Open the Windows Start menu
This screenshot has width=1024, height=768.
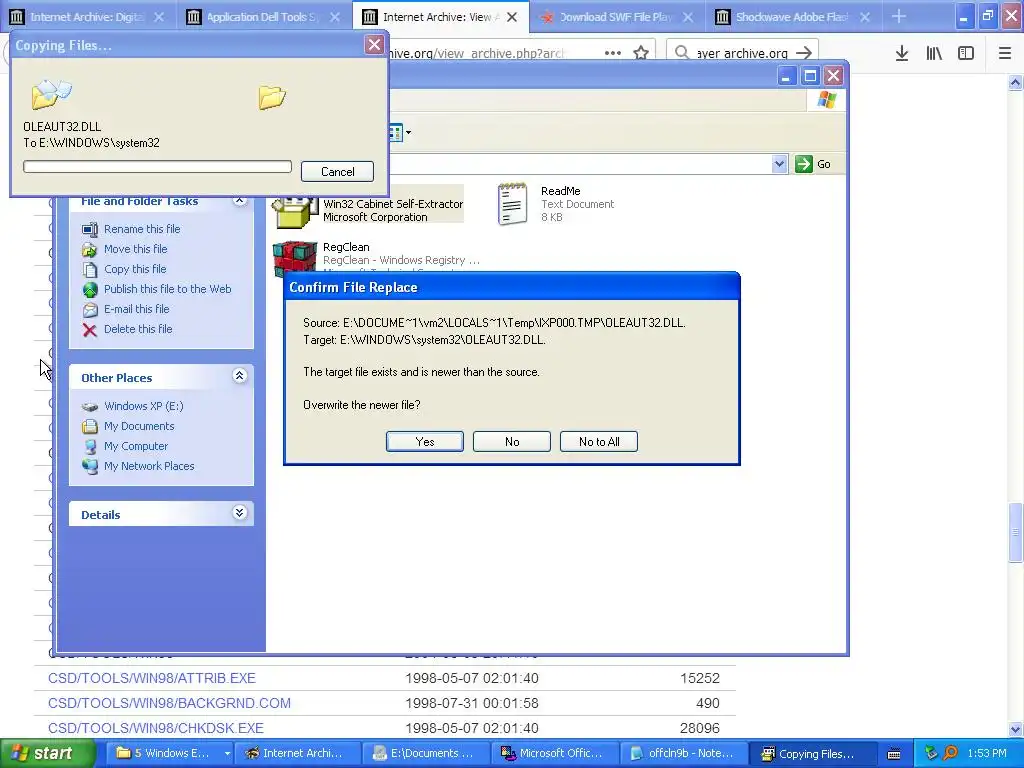click(48, 754)
